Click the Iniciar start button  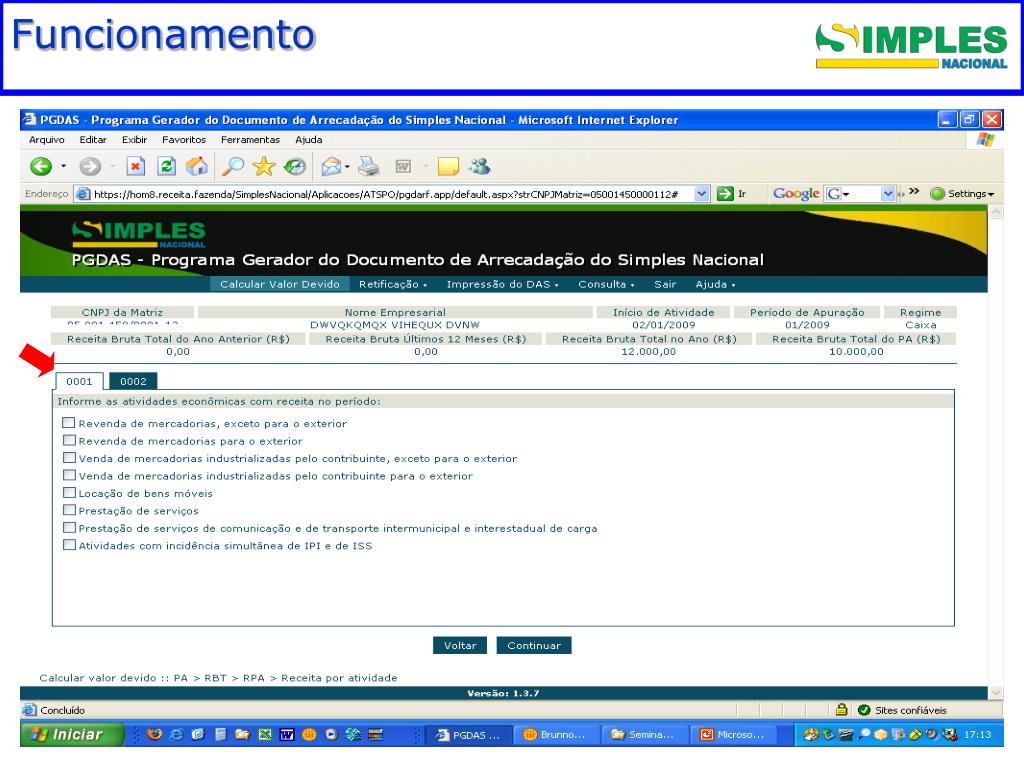[72, 735]
